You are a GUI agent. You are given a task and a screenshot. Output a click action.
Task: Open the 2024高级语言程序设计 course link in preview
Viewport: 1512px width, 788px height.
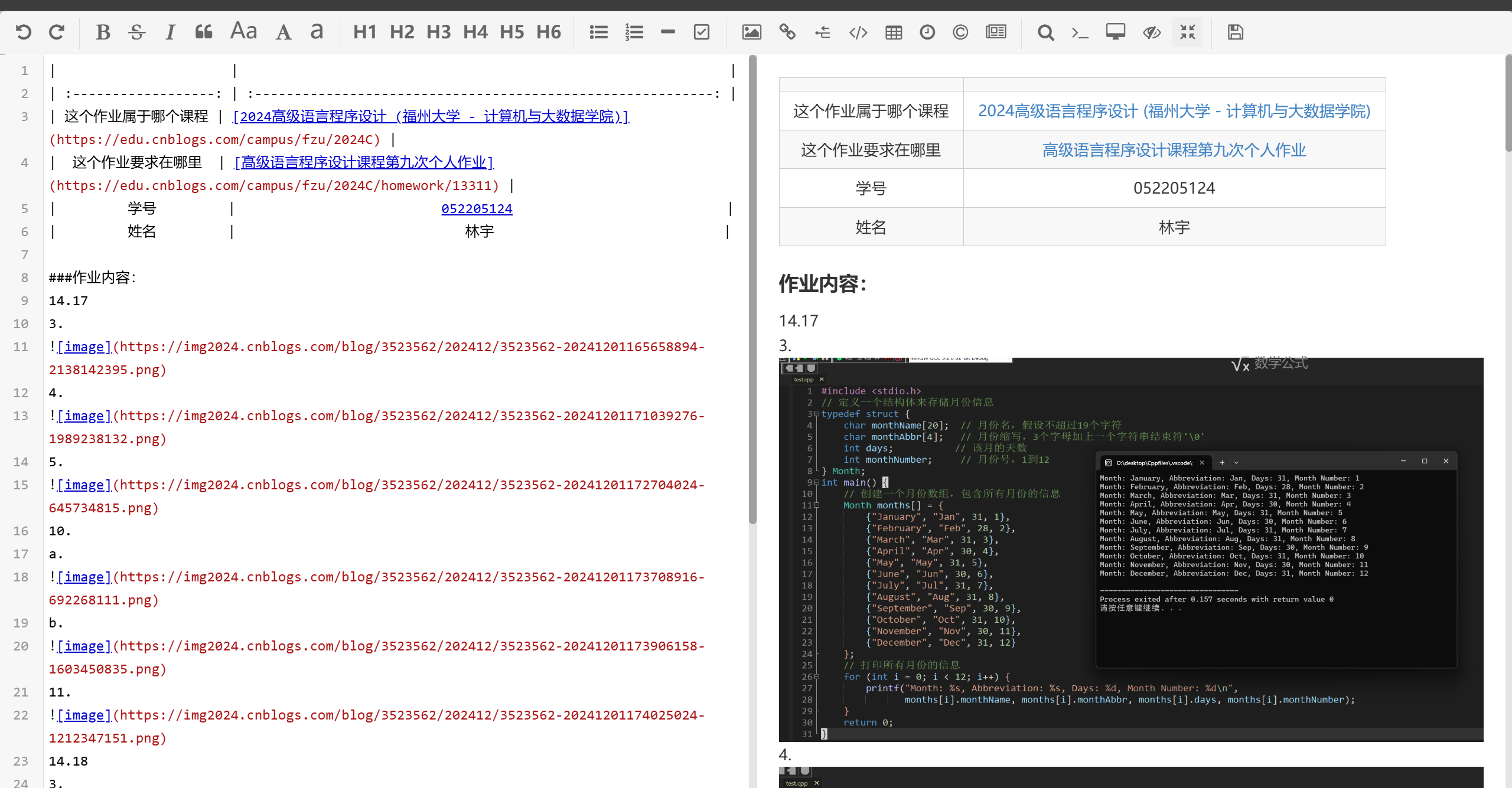coord(1174,111)
